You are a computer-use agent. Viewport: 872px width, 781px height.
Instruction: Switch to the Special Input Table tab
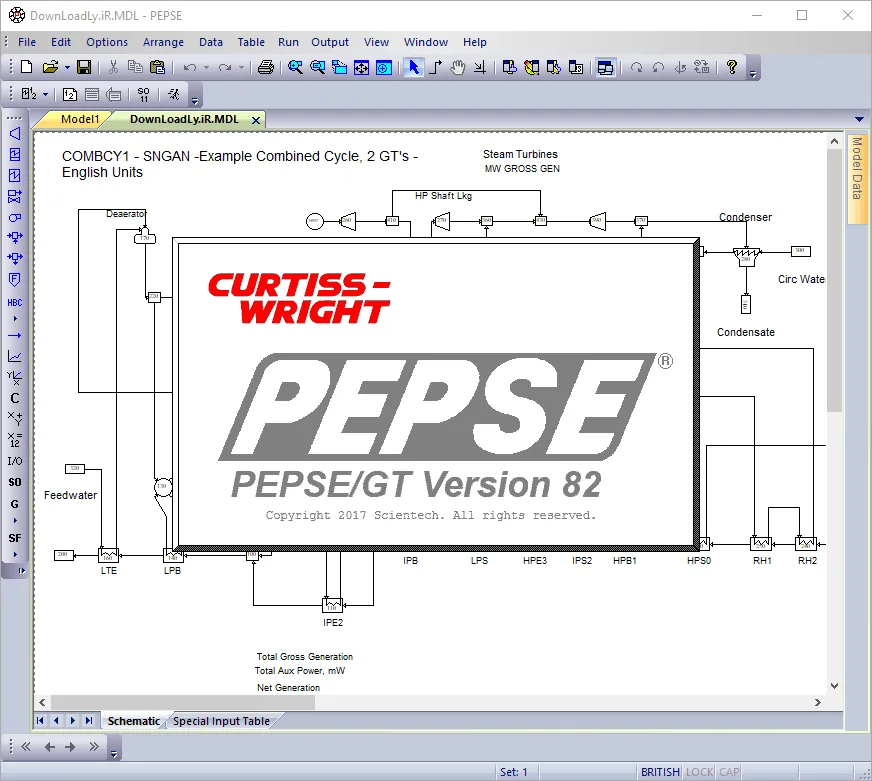pyautogui.click(x=221, y=721)
